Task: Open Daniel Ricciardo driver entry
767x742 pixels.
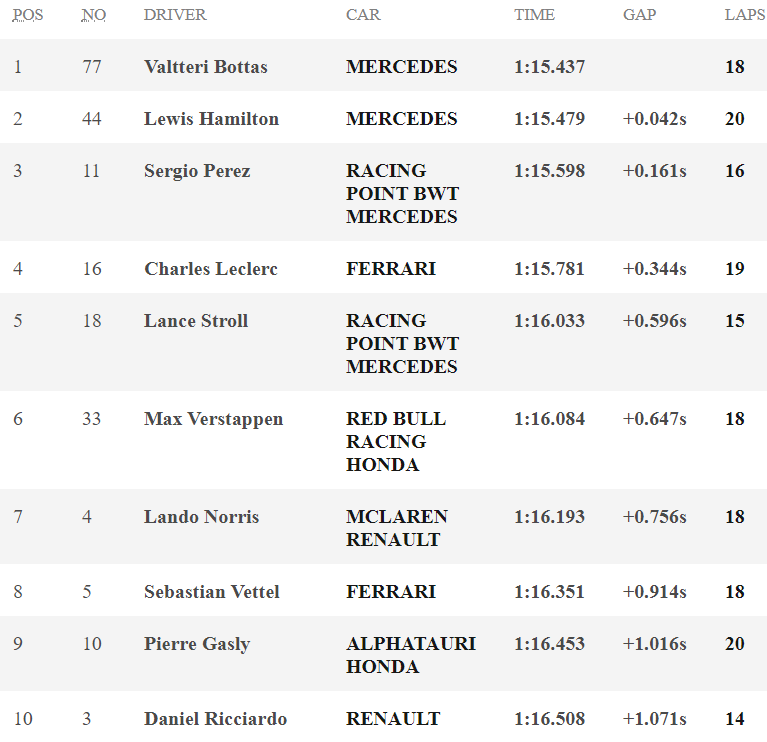Action: [x=215, y=719]
